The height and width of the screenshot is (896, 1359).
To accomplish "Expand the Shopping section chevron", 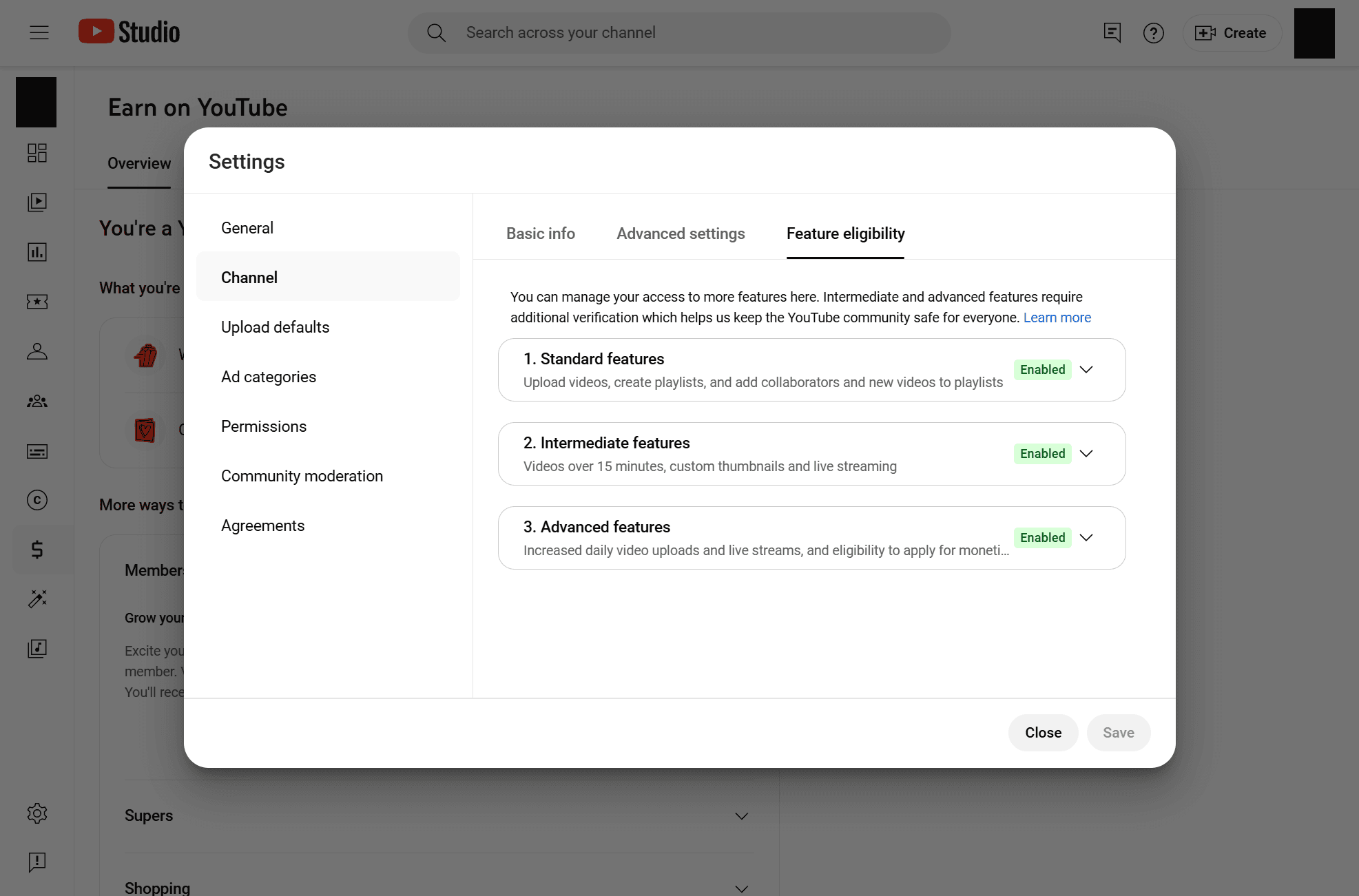I will [x=741, y=888].
